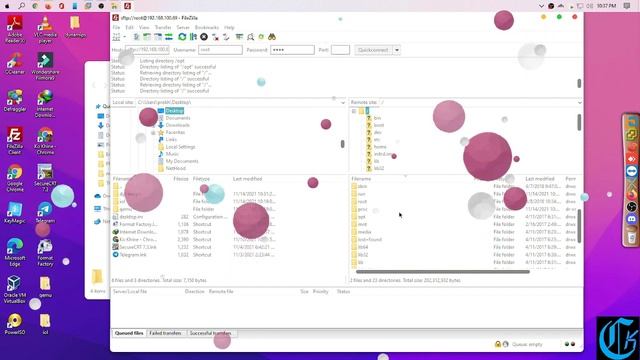The width and height of the screenshot is (640, 360).
Task: Sort remote list by Last modified column
Action: 540,179
